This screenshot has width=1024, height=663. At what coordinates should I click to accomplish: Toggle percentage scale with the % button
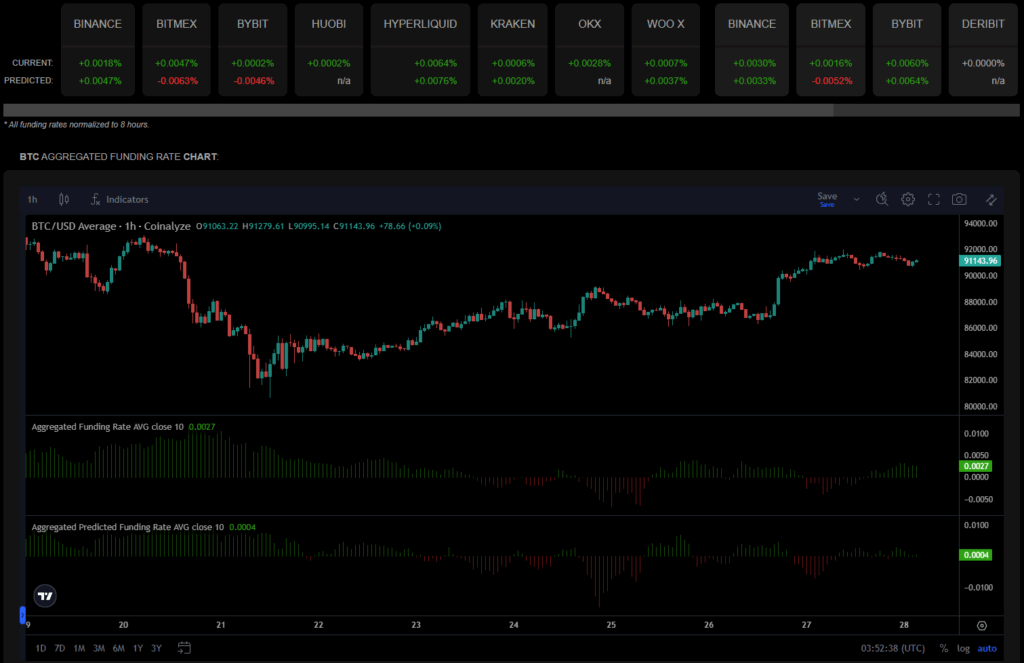coord(943,648)
